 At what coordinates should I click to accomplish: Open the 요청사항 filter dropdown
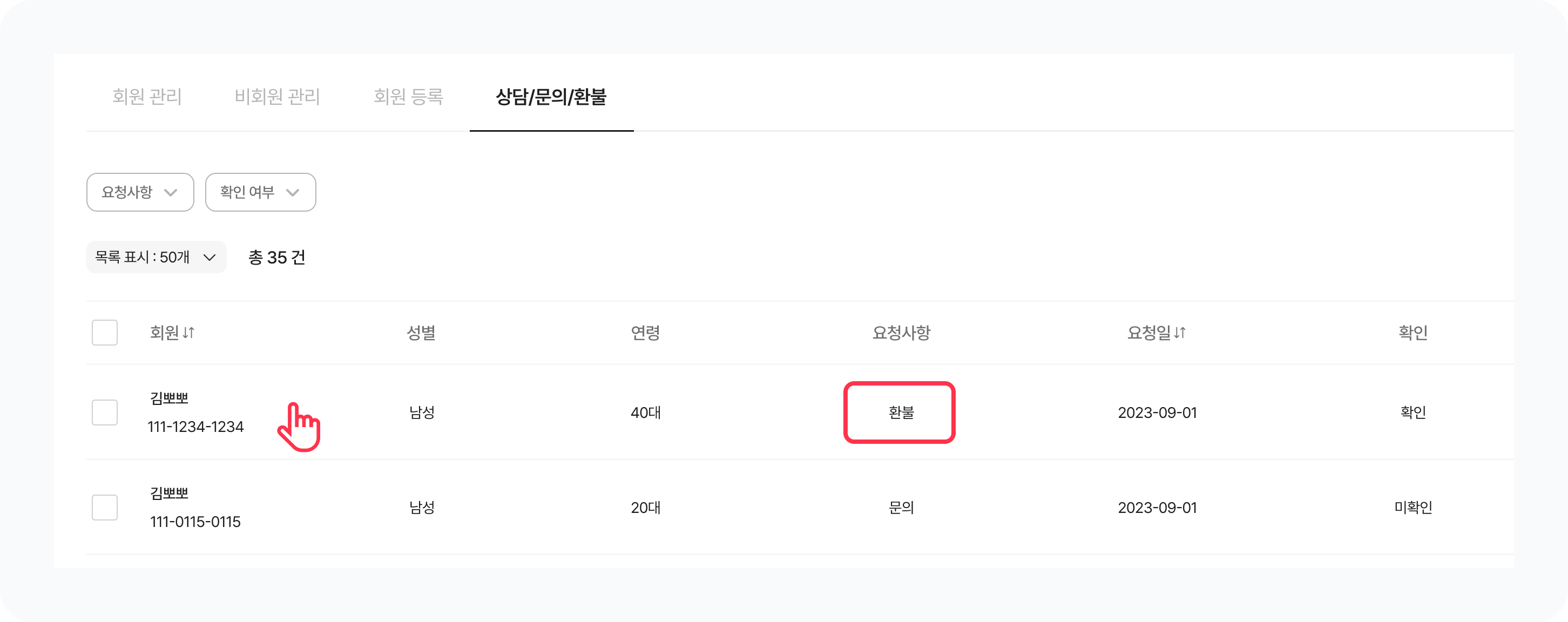click(x=140, y=192)
